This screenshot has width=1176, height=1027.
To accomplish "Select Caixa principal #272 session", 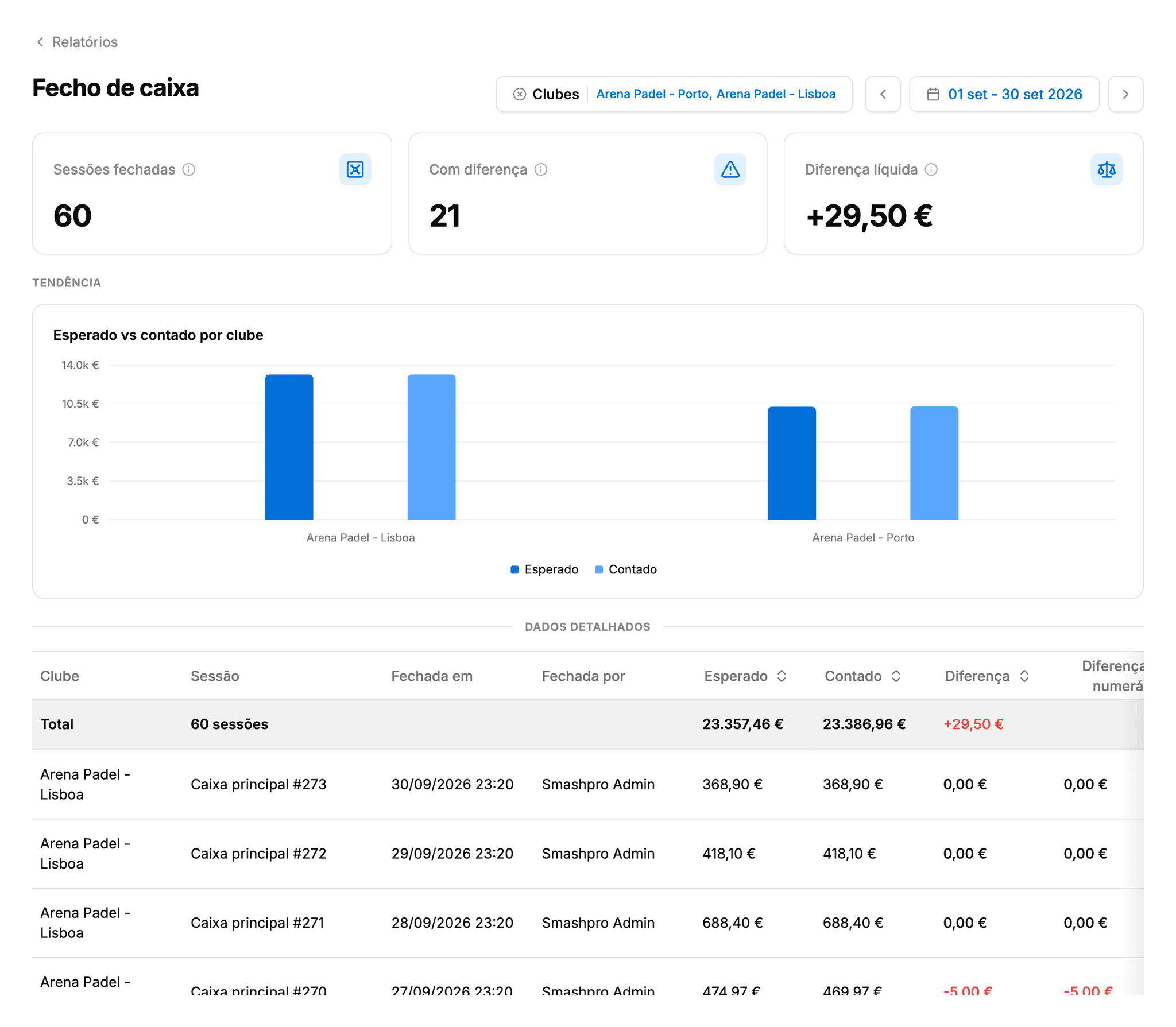I will [258, 854].
